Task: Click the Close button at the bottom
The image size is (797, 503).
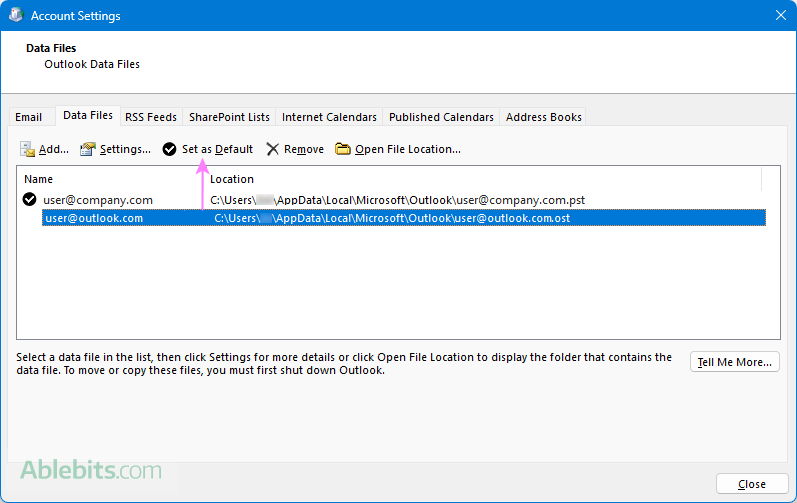Action: 752,484
